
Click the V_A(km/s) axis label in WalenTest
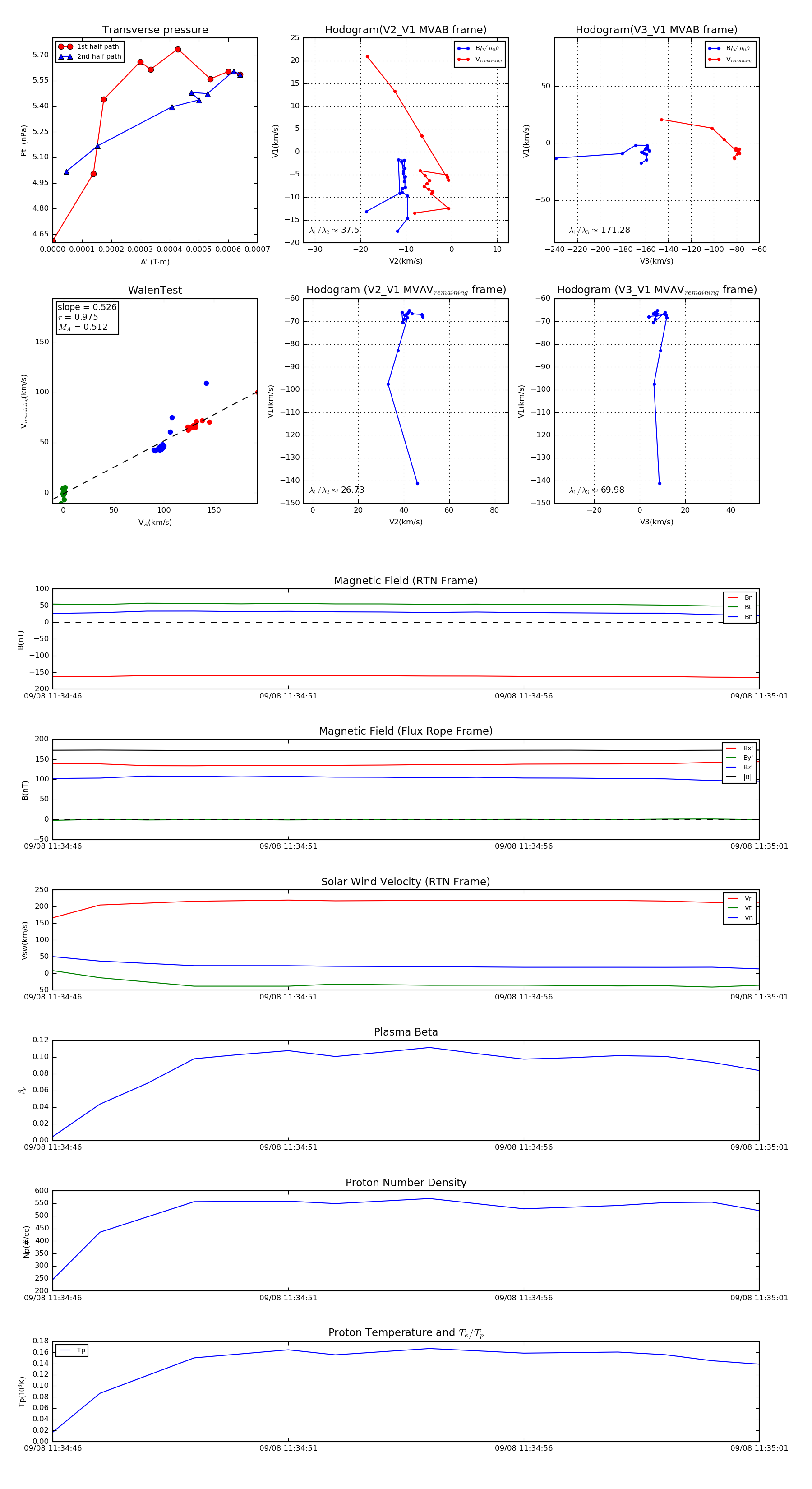click(155, 523)
